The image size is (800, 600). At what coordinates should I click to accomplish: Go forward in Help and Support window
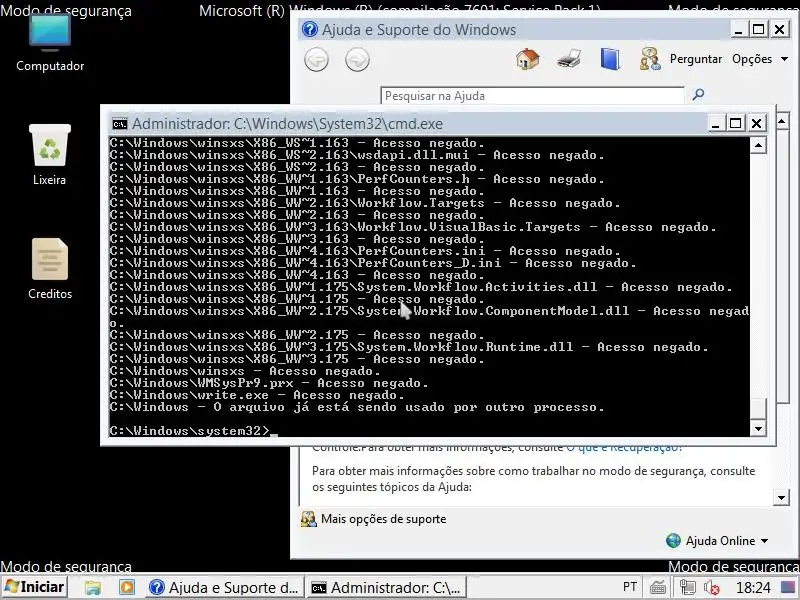[x=357, y=60]
